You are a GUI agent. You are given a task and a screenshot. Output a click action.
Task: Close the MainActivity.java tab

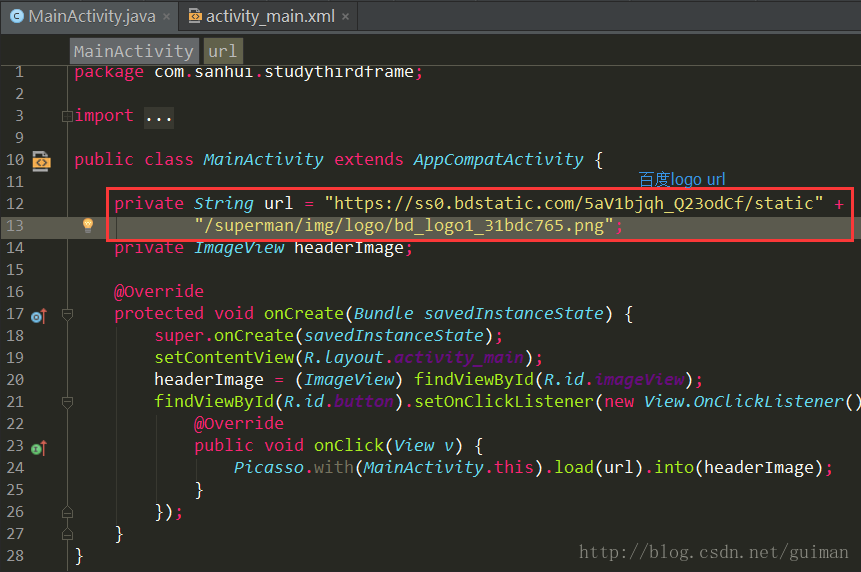click(x=167, y=17)
